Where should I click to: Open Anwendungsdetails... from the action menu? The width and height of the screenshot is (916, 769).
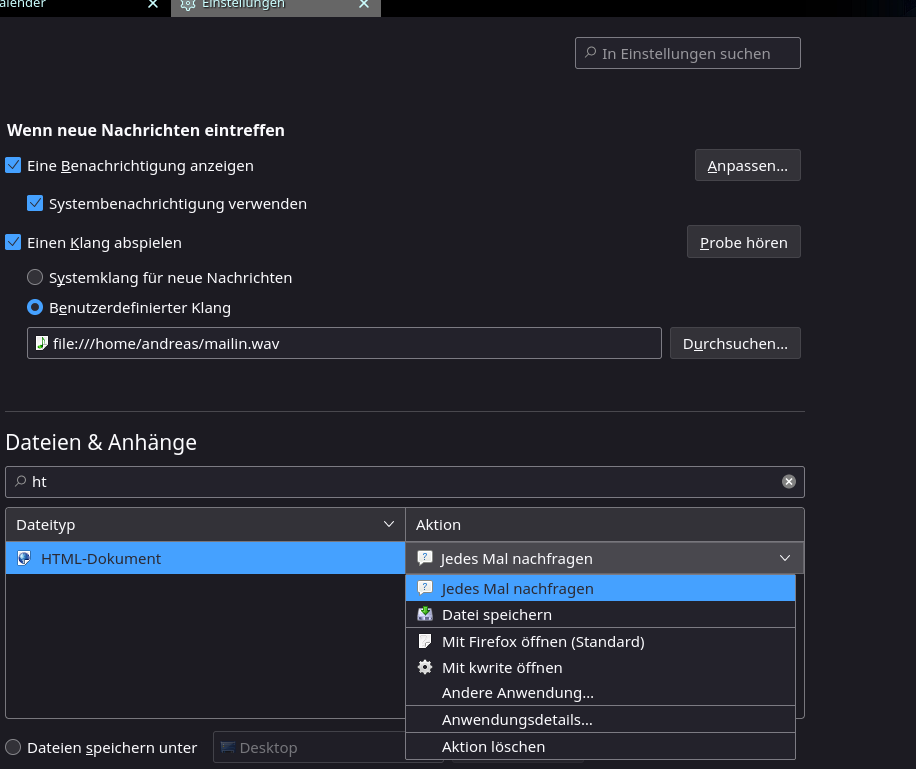517,719
